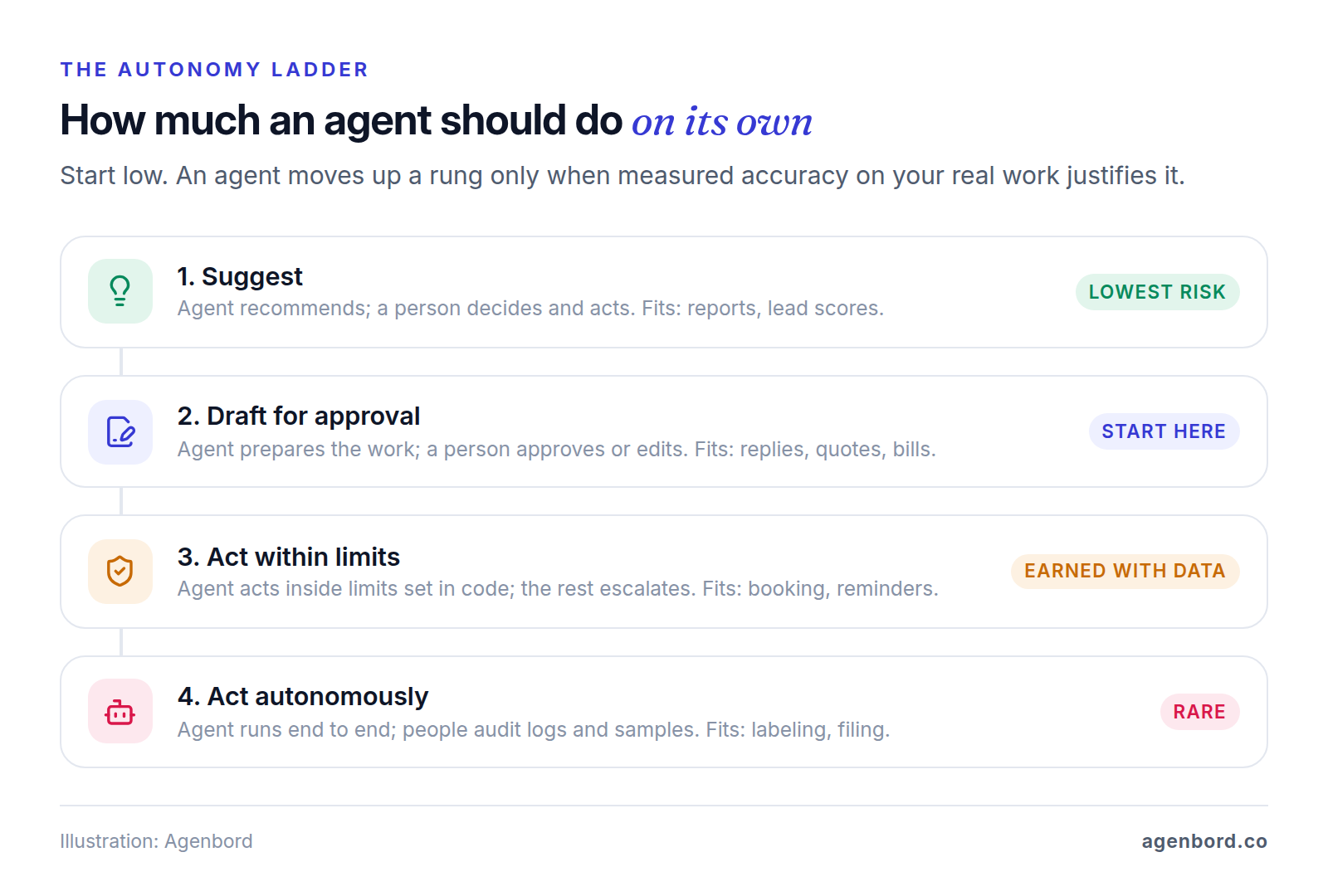Click the heading "3. Act within limits"
The image size is (1328, 896).
[x=289, y=557]
